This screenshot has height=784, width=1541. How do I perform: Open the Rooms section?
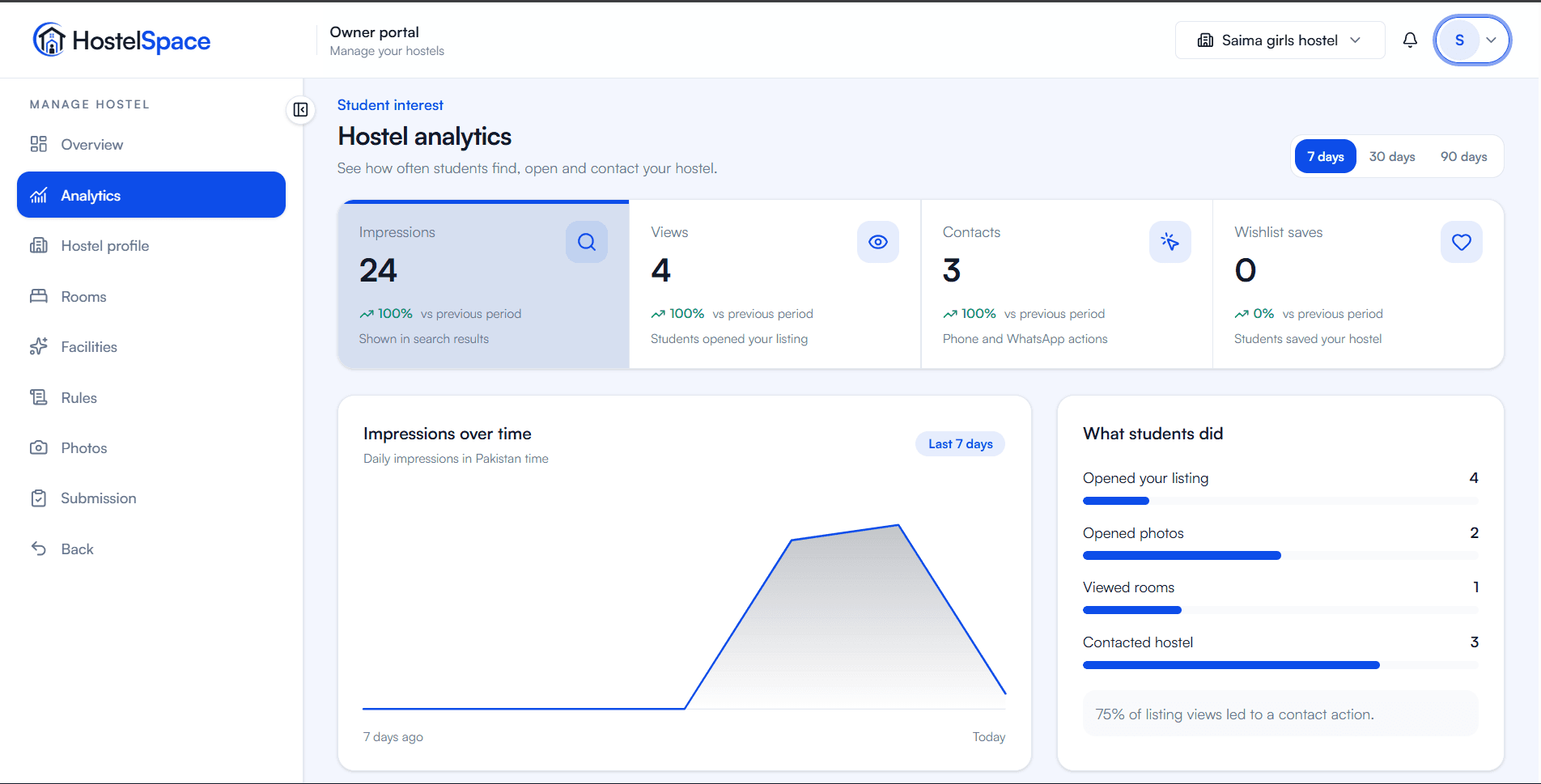click(x=151, y=296)
